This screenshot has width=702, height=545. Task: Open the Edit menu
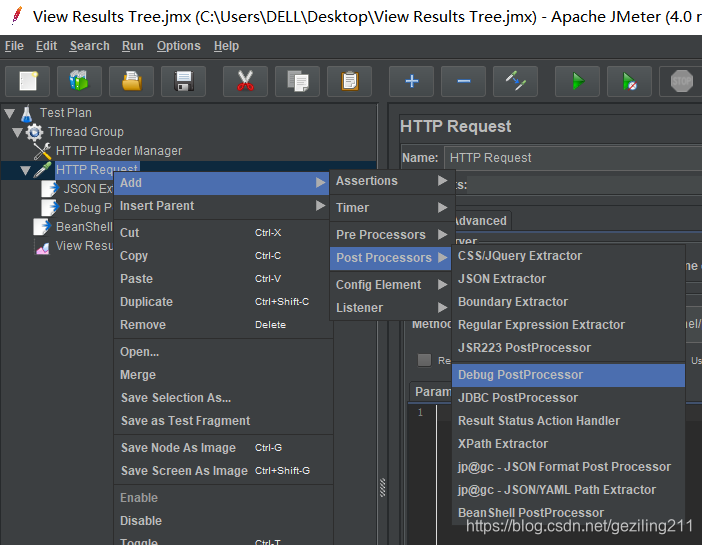click(47, 46)
